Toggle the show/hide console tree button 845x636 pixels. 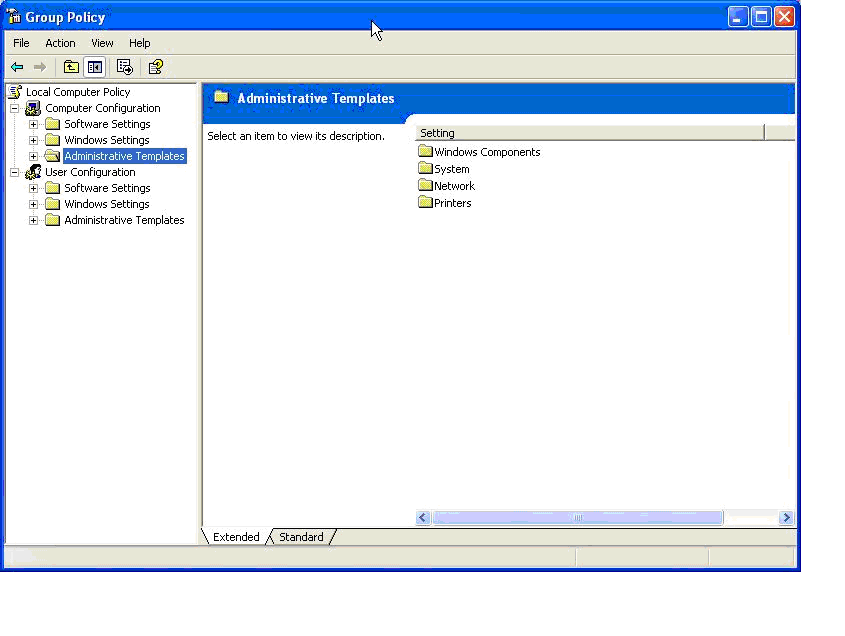tap(95, 67)
